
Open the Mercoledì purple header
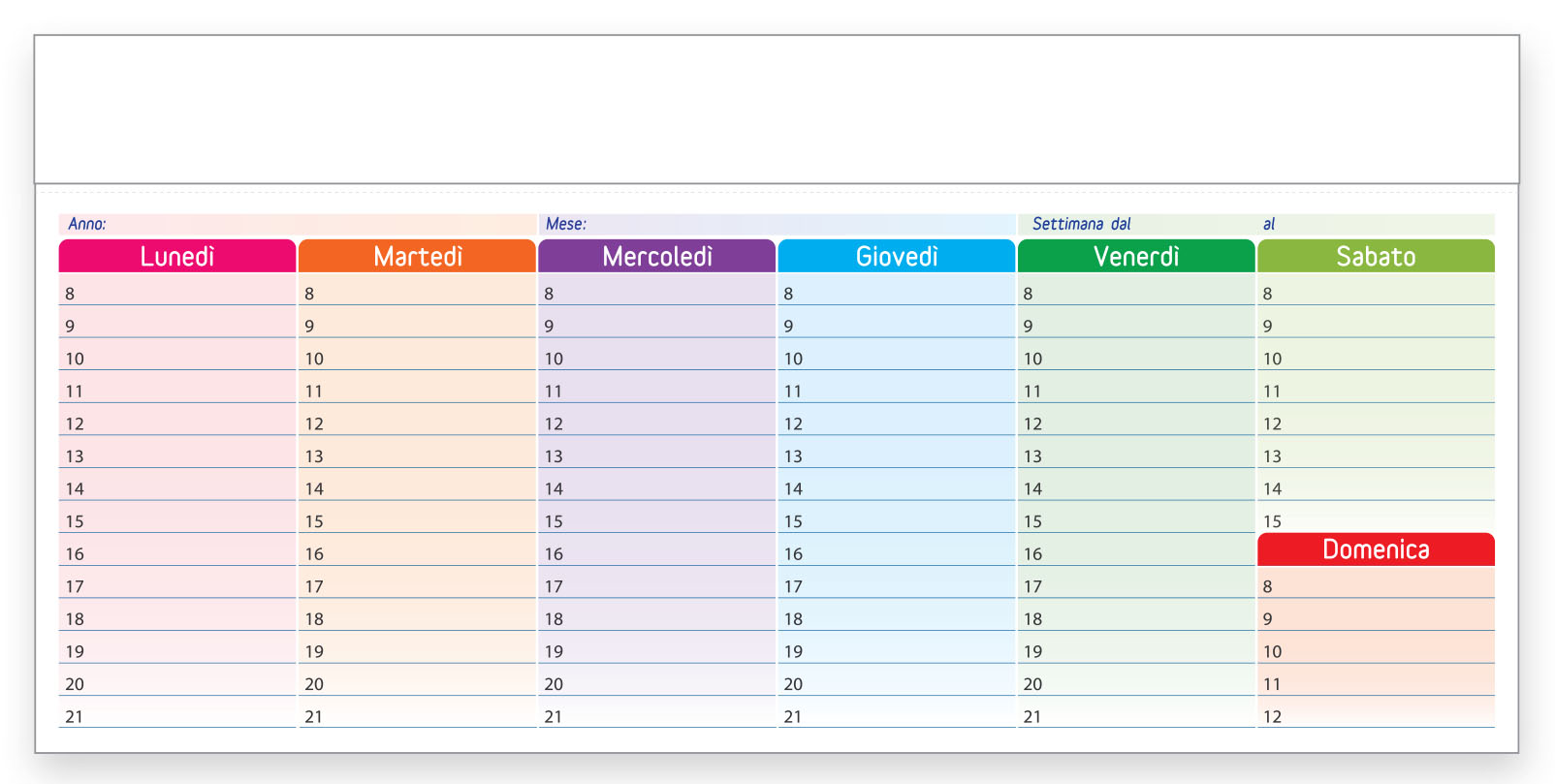(656, 256)
